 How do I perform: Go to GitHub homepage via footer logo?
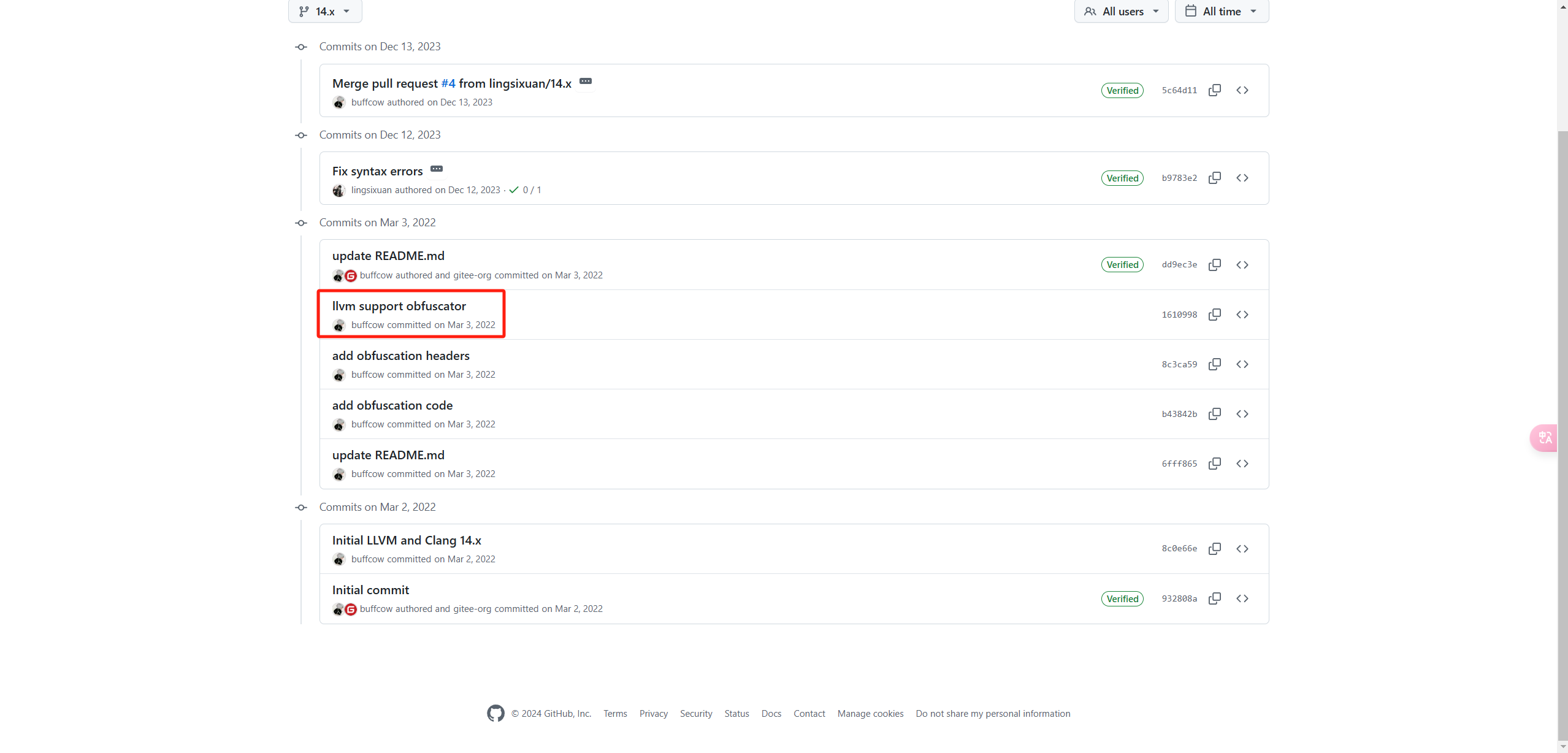(495, 713)
